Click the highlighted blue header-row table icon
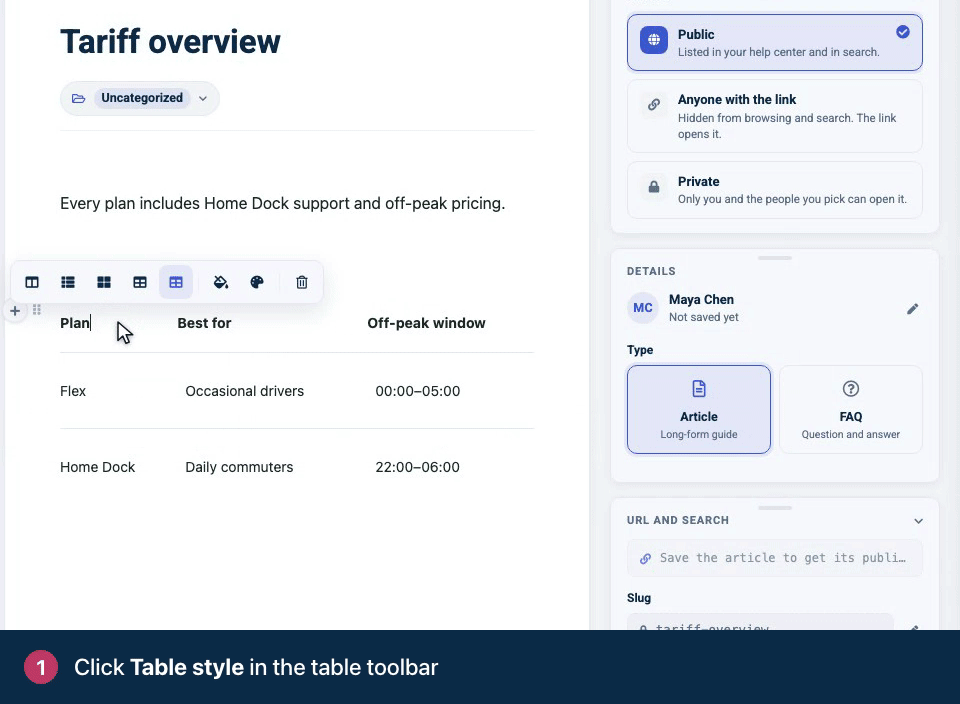This screenshot has width=960, height=704. 176,282
